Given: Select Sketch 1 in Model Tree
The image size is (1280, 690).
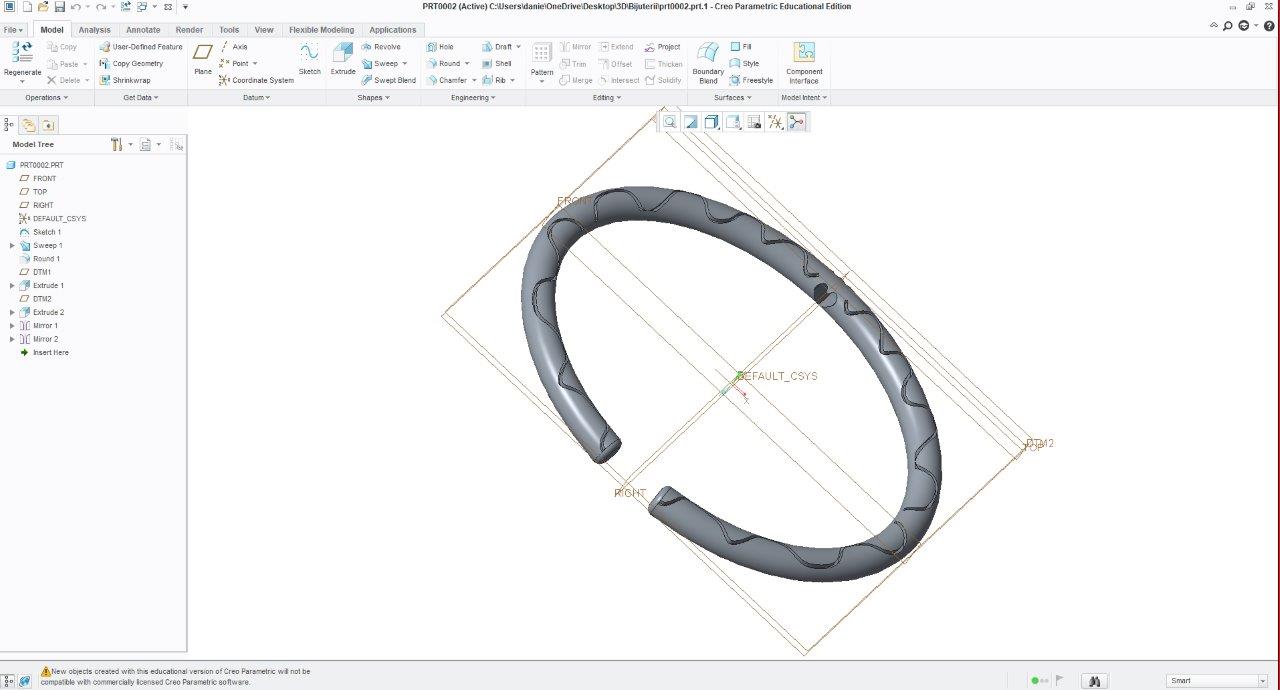Looking at the screenshot, I should (x=46, y=232).
